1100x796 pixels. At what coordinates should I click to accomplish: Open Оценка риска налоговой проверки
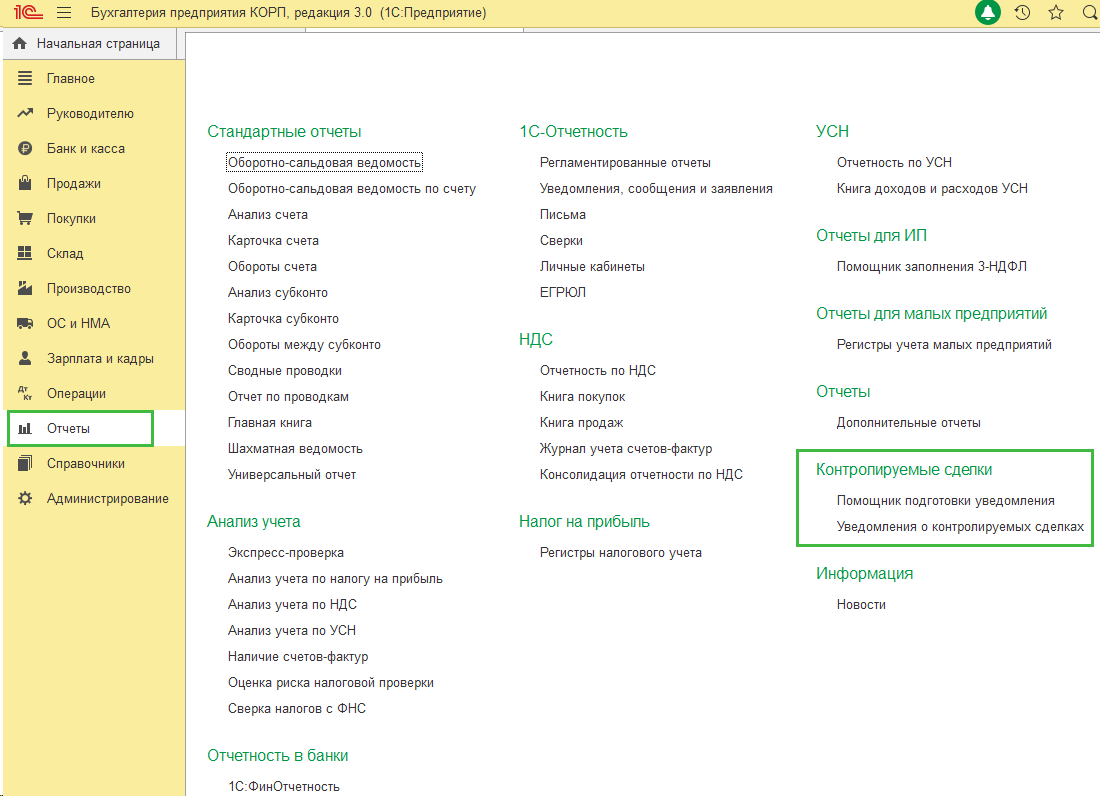(330, 682)
